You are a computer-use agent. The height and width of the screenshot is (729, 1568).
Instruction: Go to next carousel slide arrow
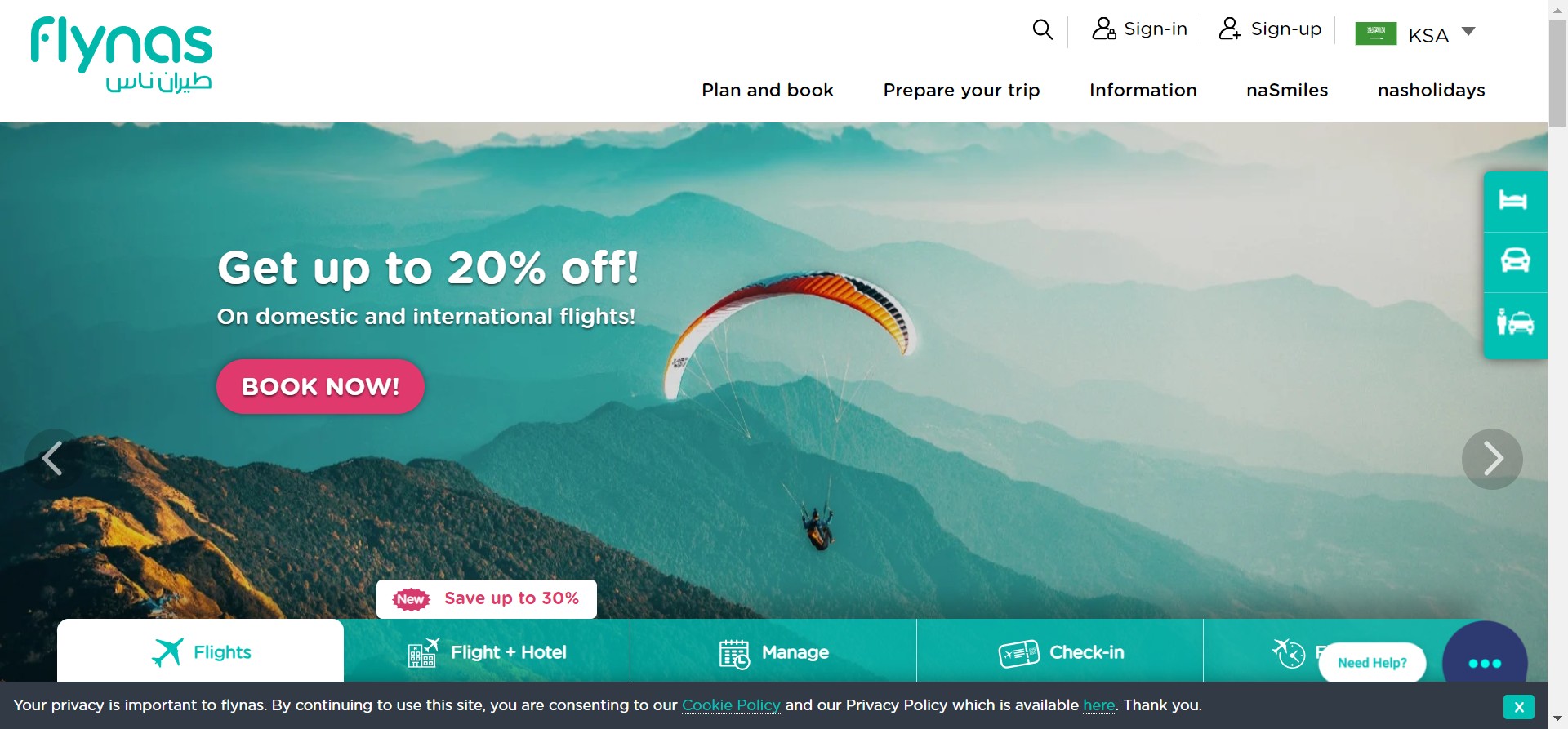point(1492,459)
